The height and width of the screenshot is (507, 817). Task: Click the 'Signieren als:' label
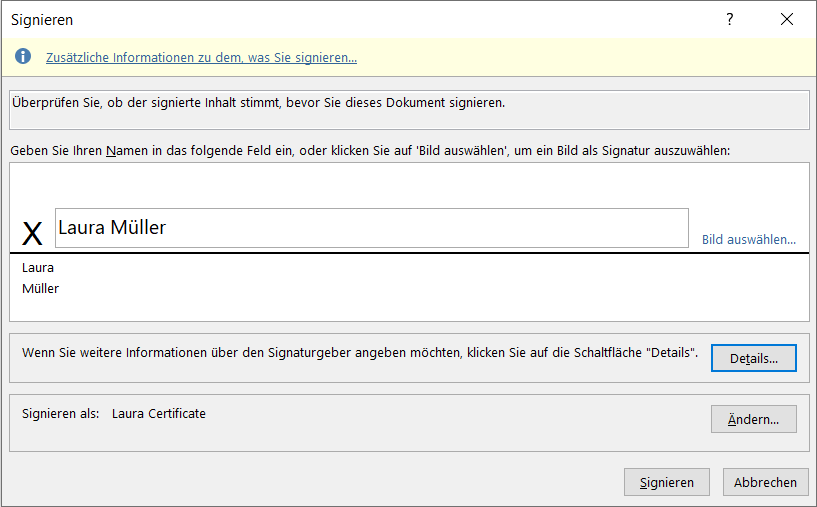point(60,414)
